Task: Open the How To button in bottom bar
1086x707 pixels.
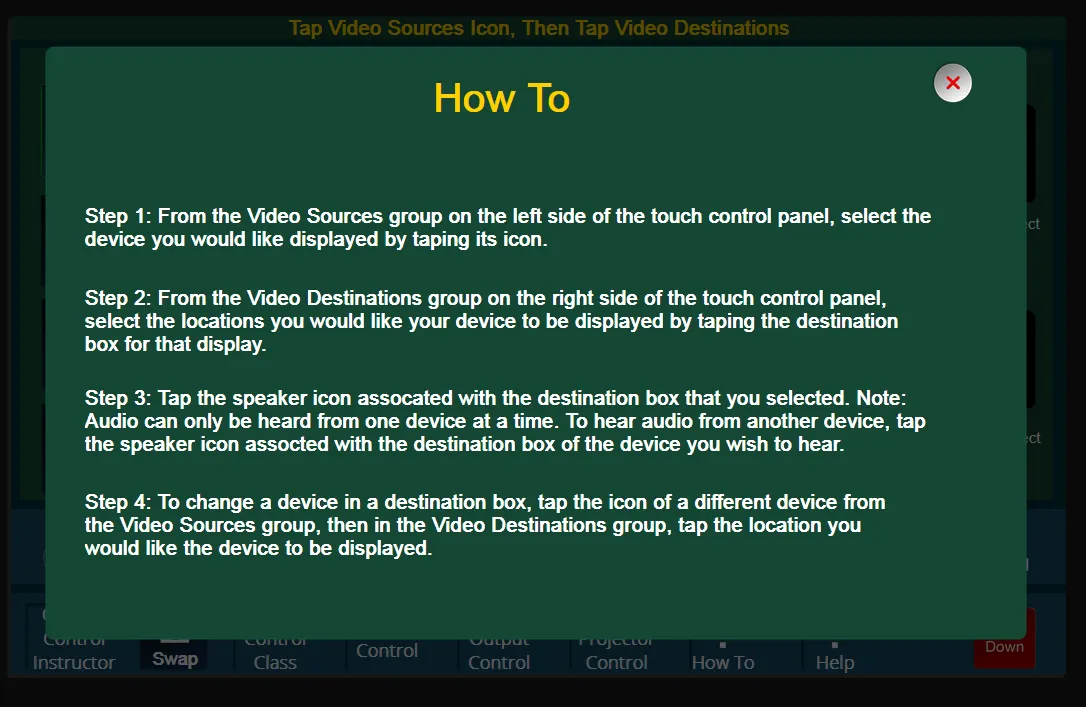Action: point(722,654)
